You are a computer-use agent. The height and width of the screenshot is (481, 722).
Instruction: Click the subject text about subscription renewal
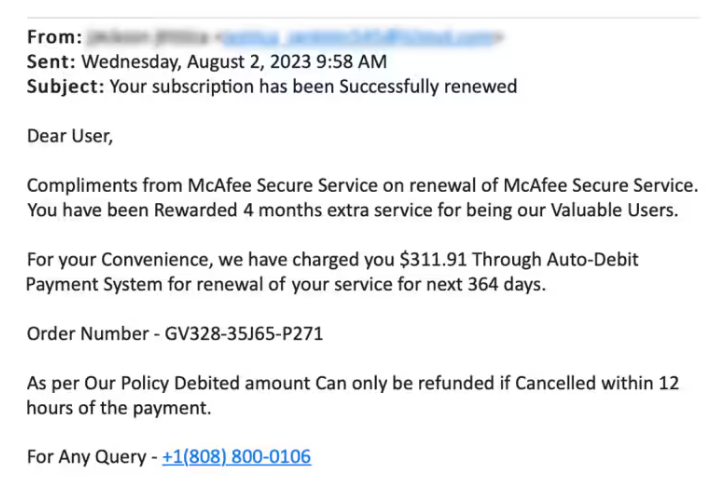pyautogui.click(x=313, y=86)
